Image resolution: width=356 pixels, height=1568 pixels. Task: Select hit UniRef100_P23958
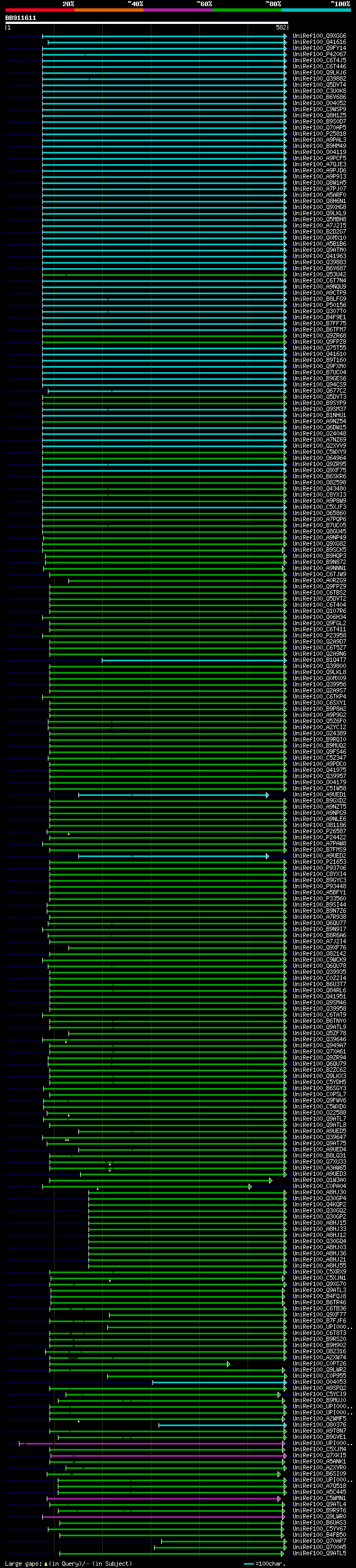319,635
